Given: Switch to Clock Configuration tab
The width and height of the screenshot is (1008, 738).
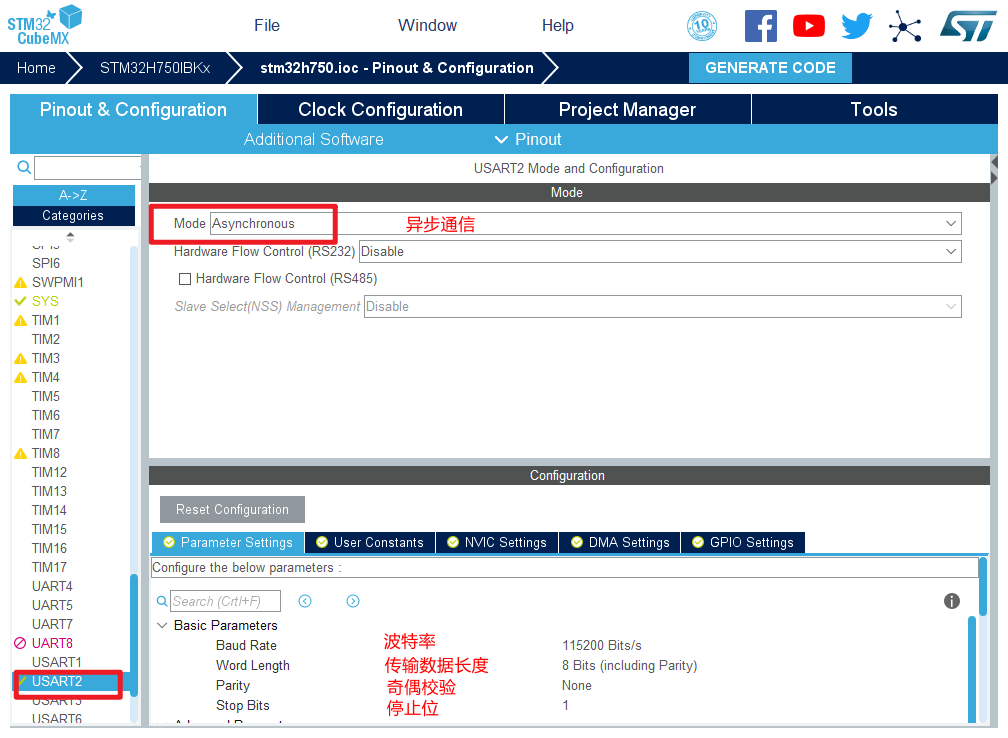Looking at the screenshot, I should click(x=380, y=110).
